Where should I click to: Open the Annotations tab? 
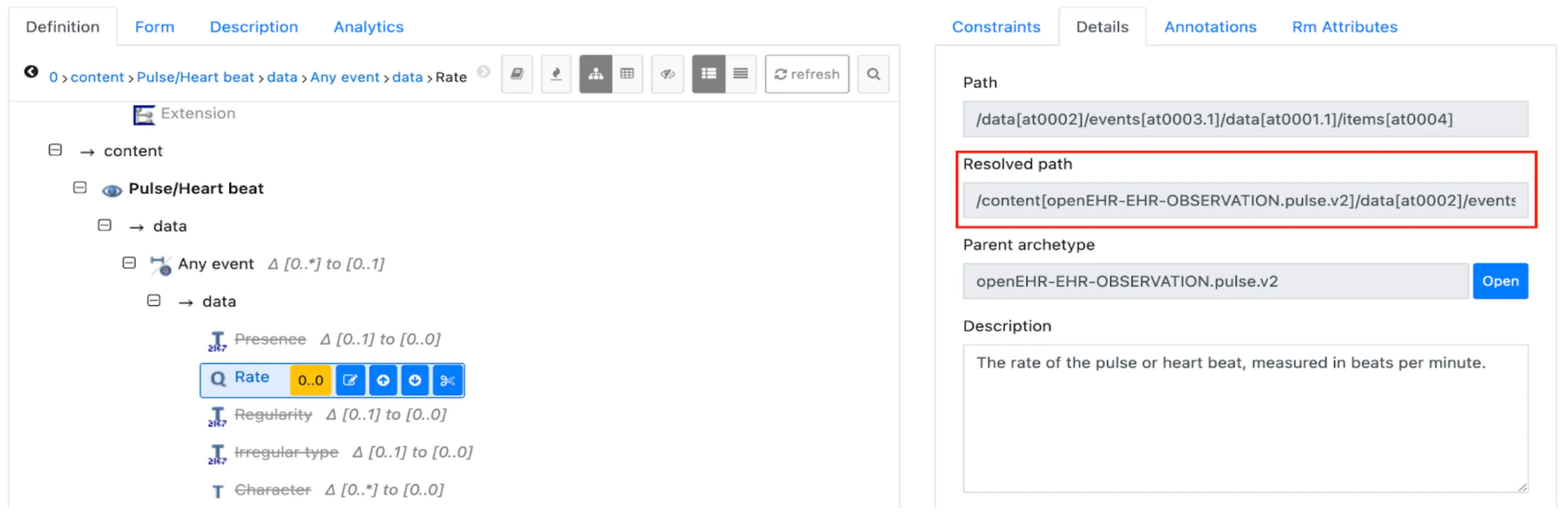(x=1210, y=27)
